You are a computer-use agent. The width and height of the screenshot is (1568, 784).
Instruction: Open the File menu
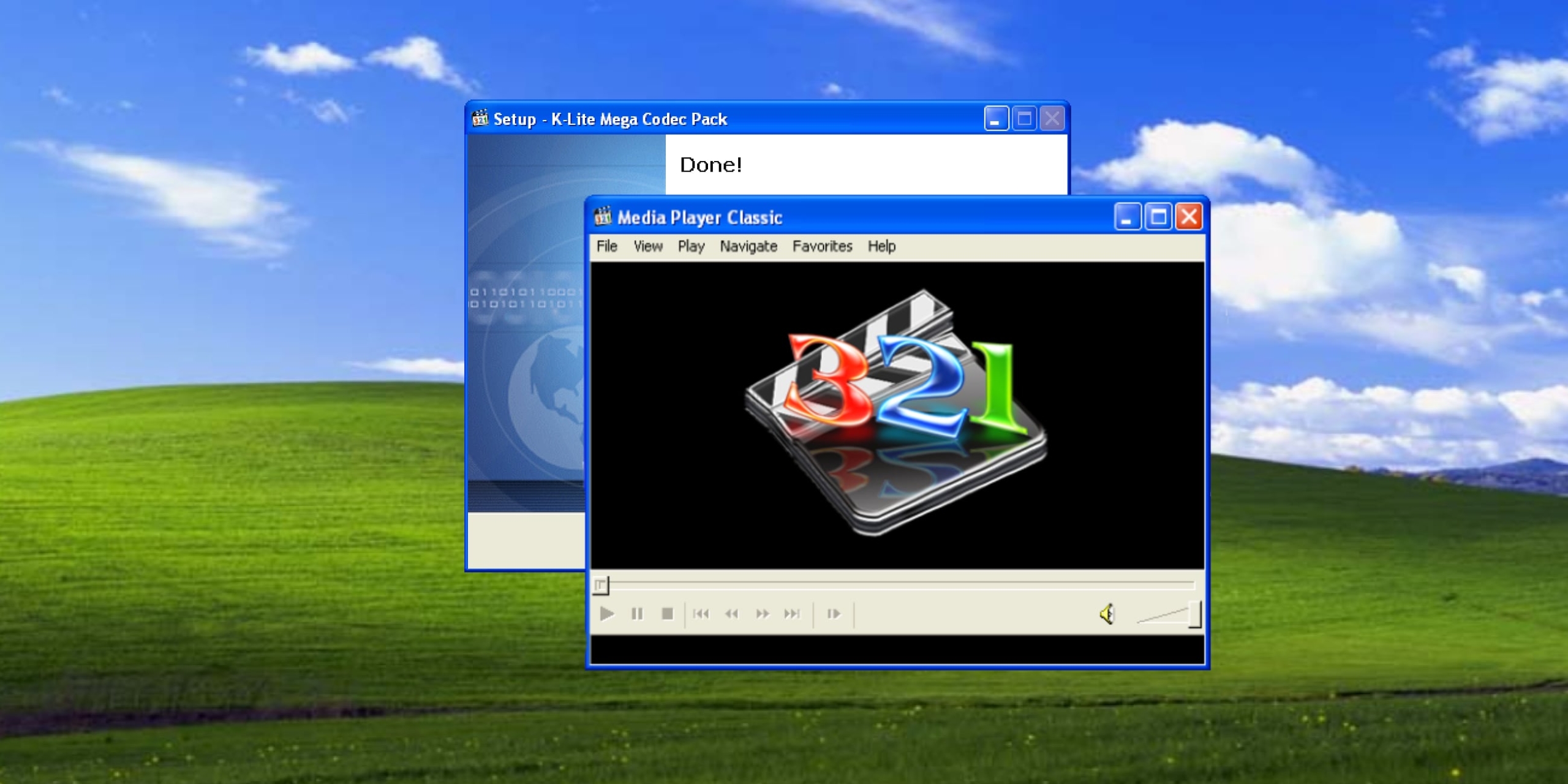607,246
